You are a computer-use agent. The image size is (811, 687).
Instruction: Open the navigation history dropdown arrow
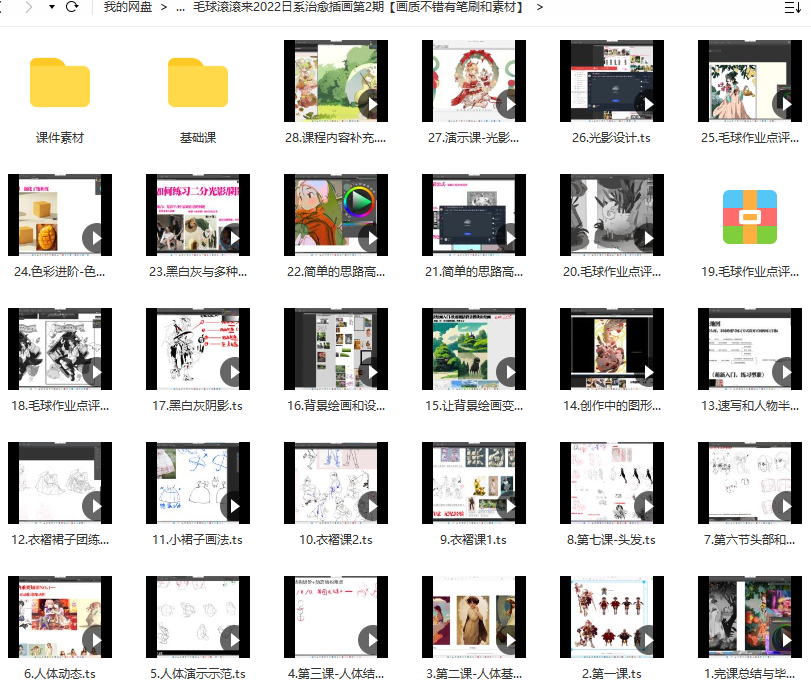pos(50,8)
